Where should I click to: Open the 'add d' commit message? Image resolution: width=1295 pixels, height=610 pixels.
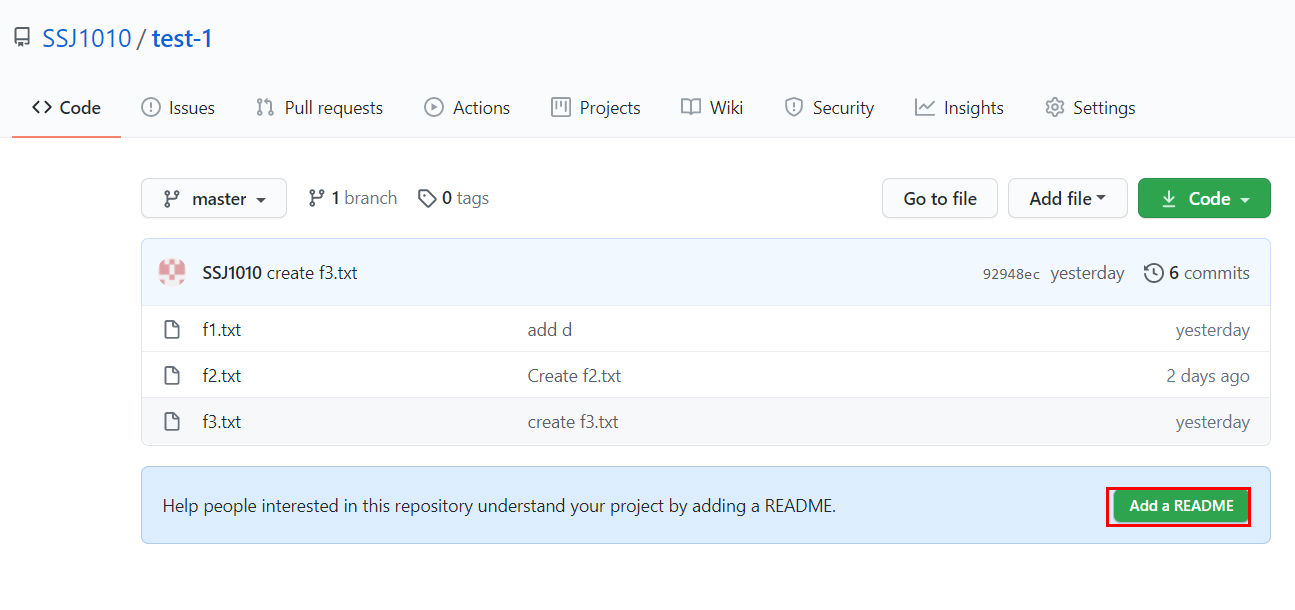pyautogui.click(x=550, y=330)
